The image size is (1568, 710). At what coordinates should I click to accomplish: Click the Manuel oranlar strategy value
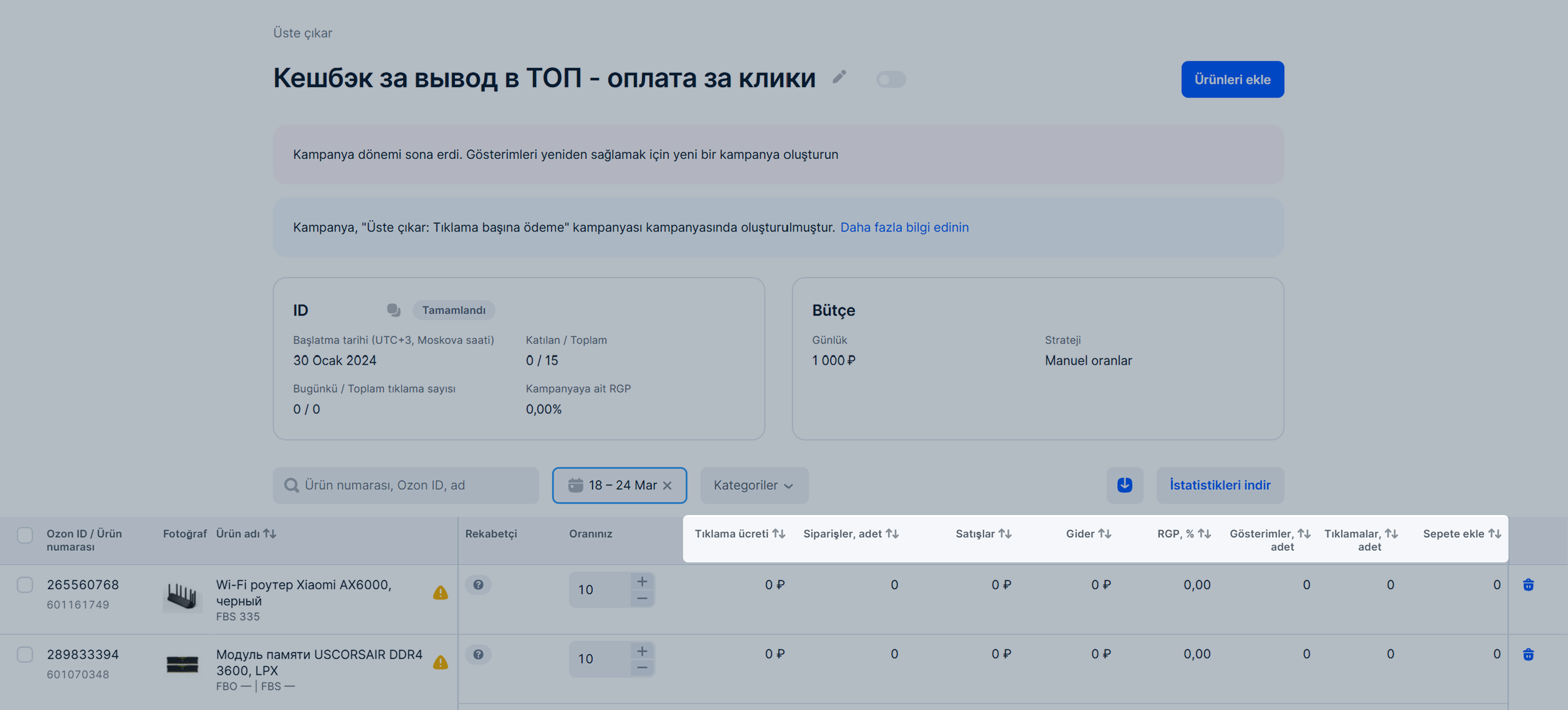coord(1088,360)
